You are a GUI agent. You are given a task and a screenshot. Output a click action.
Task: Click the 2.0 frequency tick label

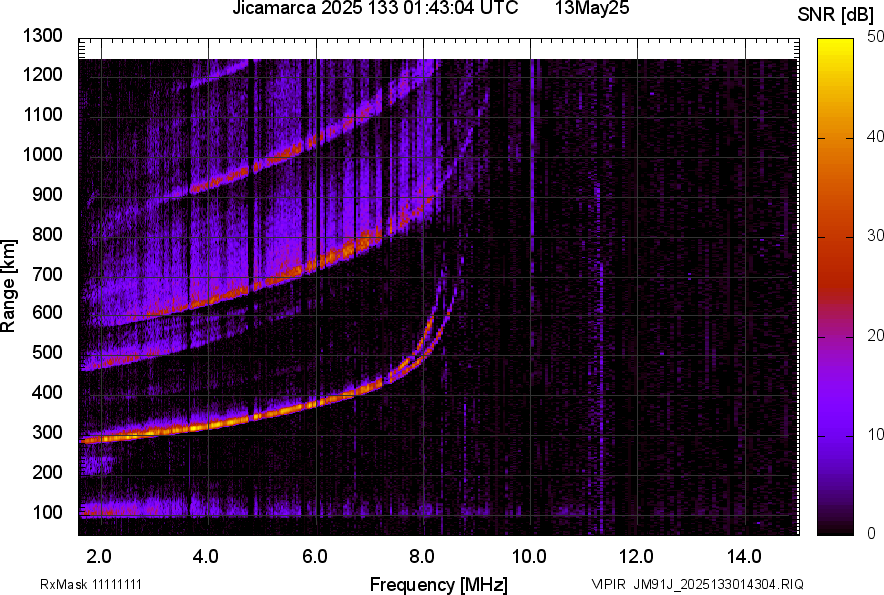99,557
